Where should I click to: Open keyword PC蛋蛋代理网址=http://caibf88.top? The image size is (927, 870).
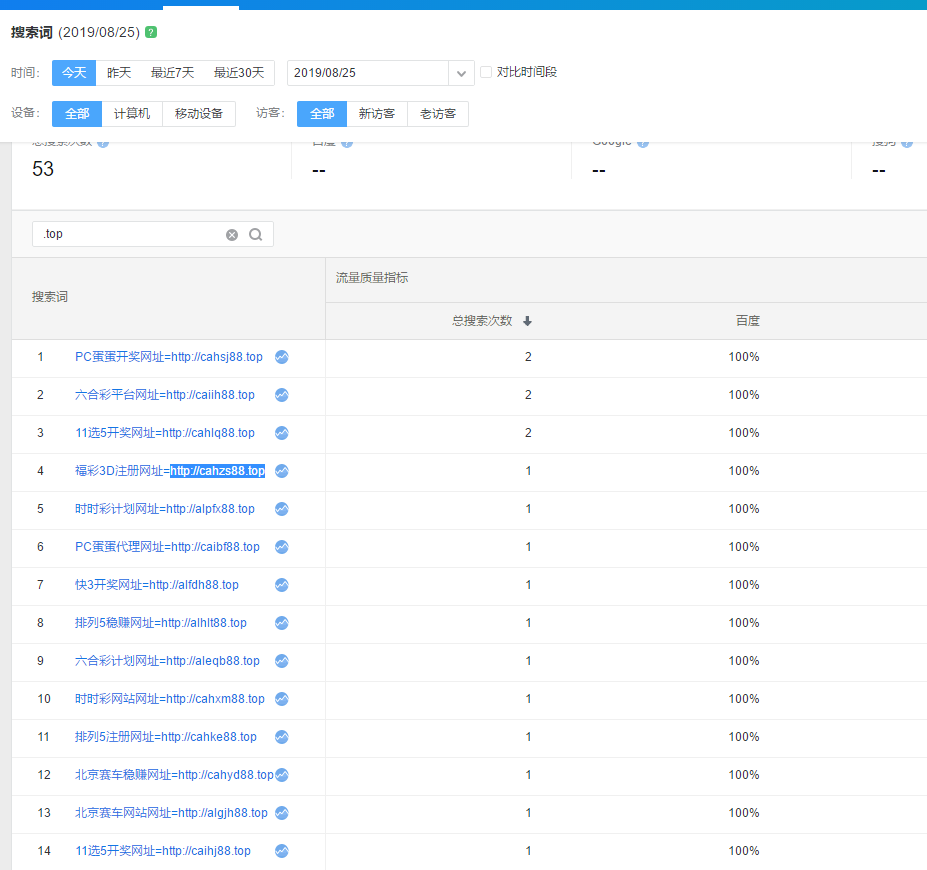pos(167,547)
